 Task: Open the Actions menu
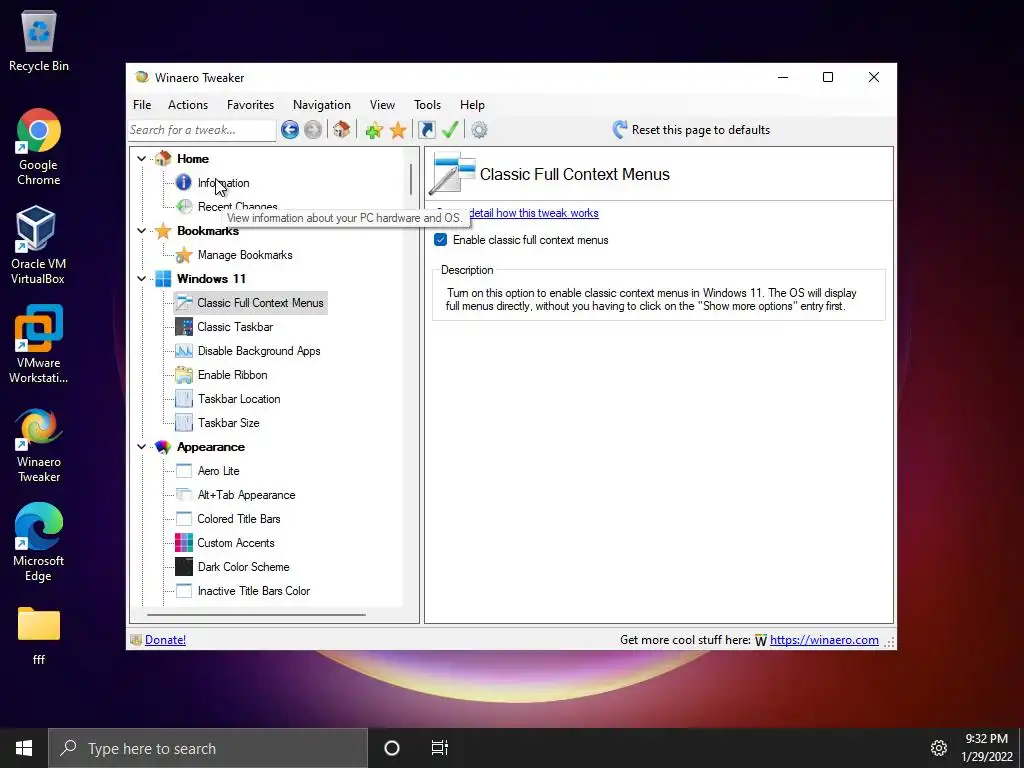click(x=187, y=104)
